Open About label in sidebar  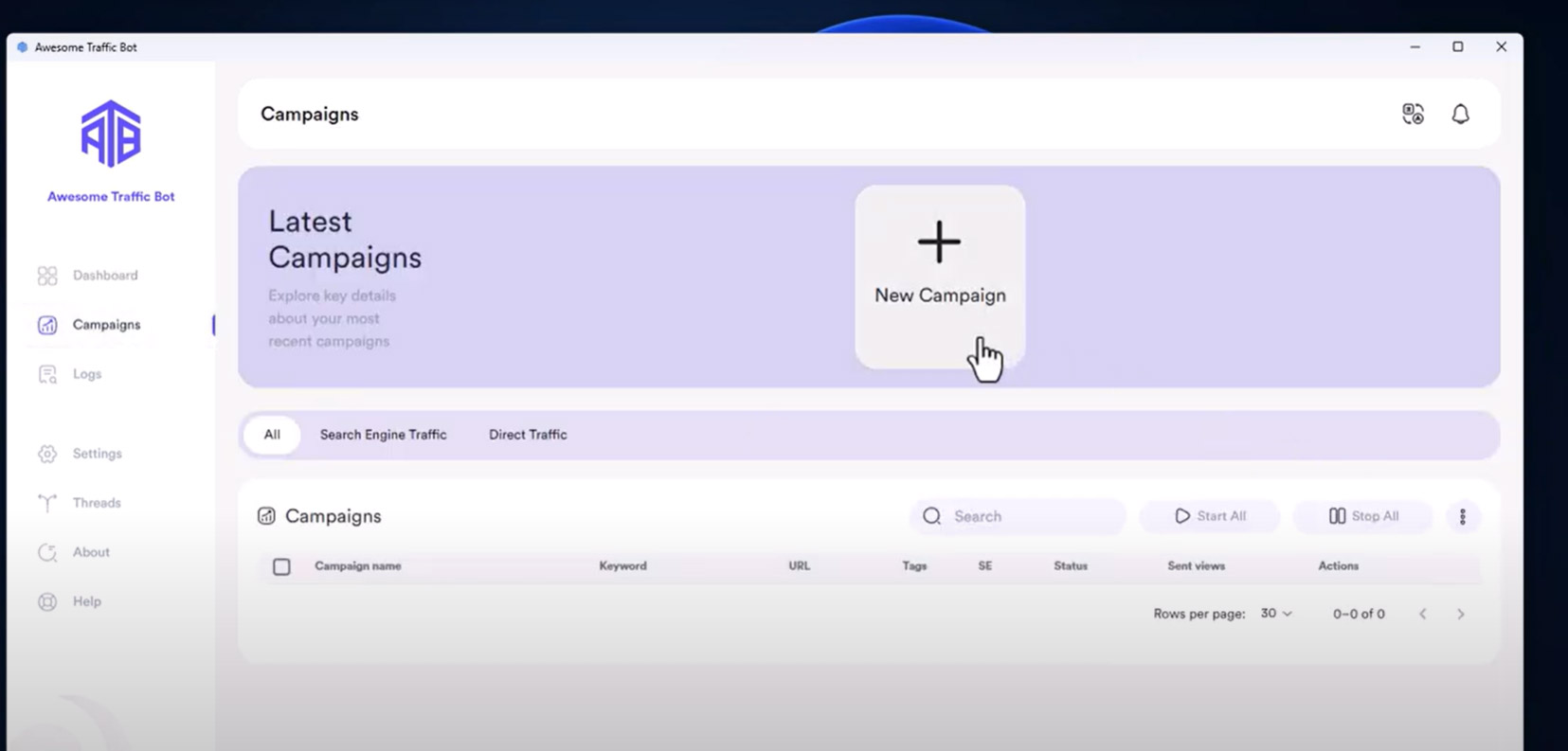click(x=91, y=552)
